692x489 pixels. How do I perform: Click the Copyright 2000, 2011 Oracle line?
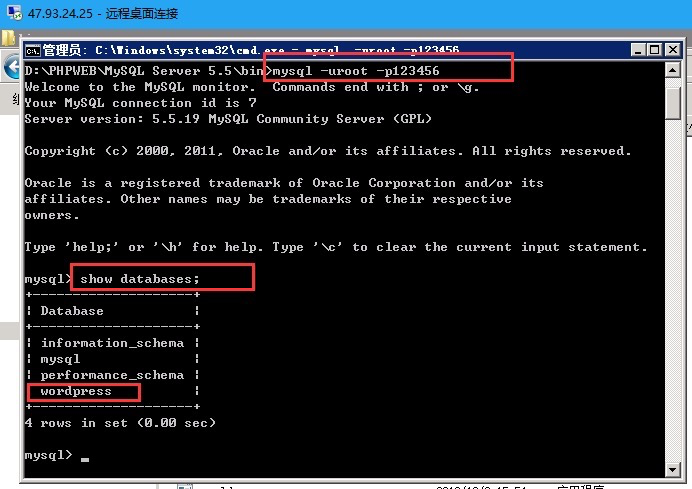pyautogui.click(x=328, y=151)
